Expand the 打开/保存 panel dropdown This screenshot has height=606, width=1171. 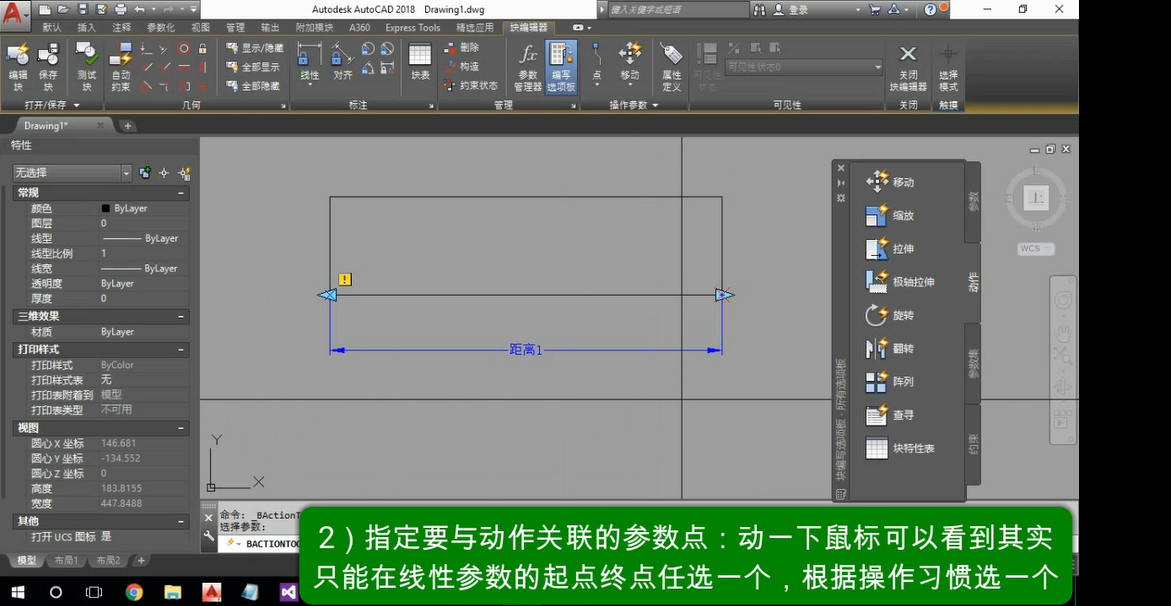52,105
